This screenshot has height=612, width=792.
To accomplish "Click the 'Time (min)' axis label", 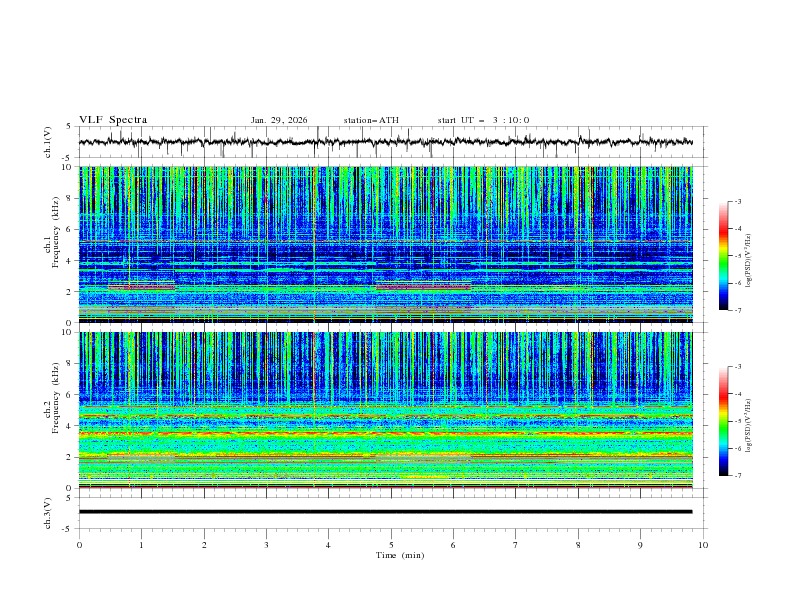I will (400, 555).
